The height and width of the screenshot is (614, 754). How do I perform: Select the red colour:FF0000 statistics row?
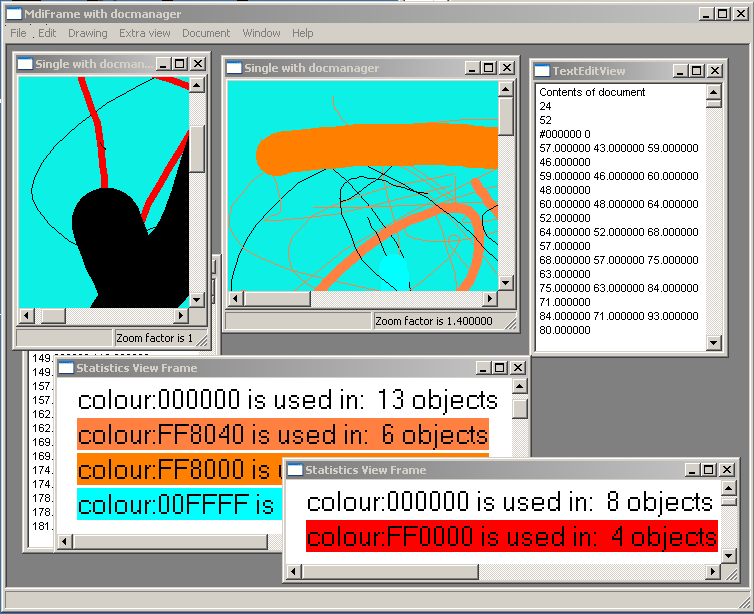click(x=511, y=536)
